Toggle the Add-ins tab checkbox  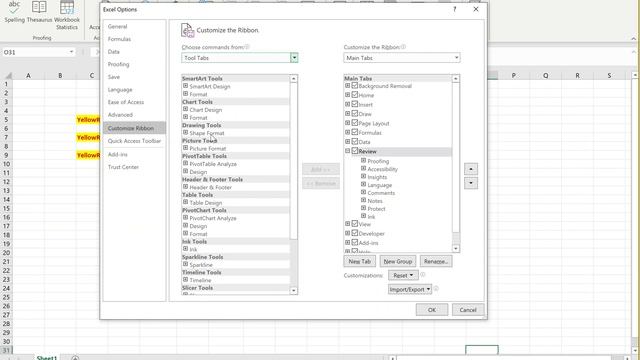tap(355, 242)
